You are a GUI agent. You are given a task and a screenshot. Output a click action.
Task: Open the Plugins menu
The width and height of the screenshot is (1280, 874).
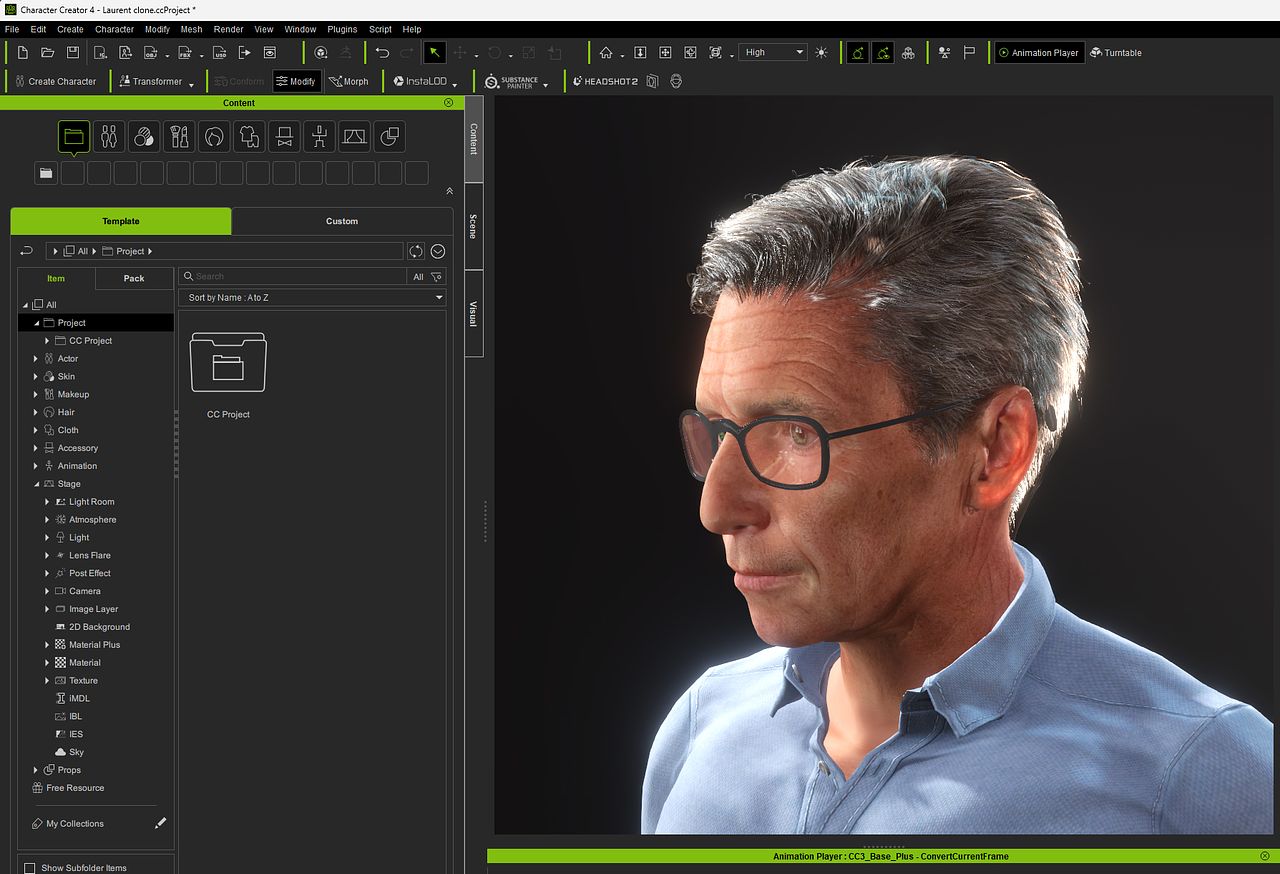(x=342, y=29)
